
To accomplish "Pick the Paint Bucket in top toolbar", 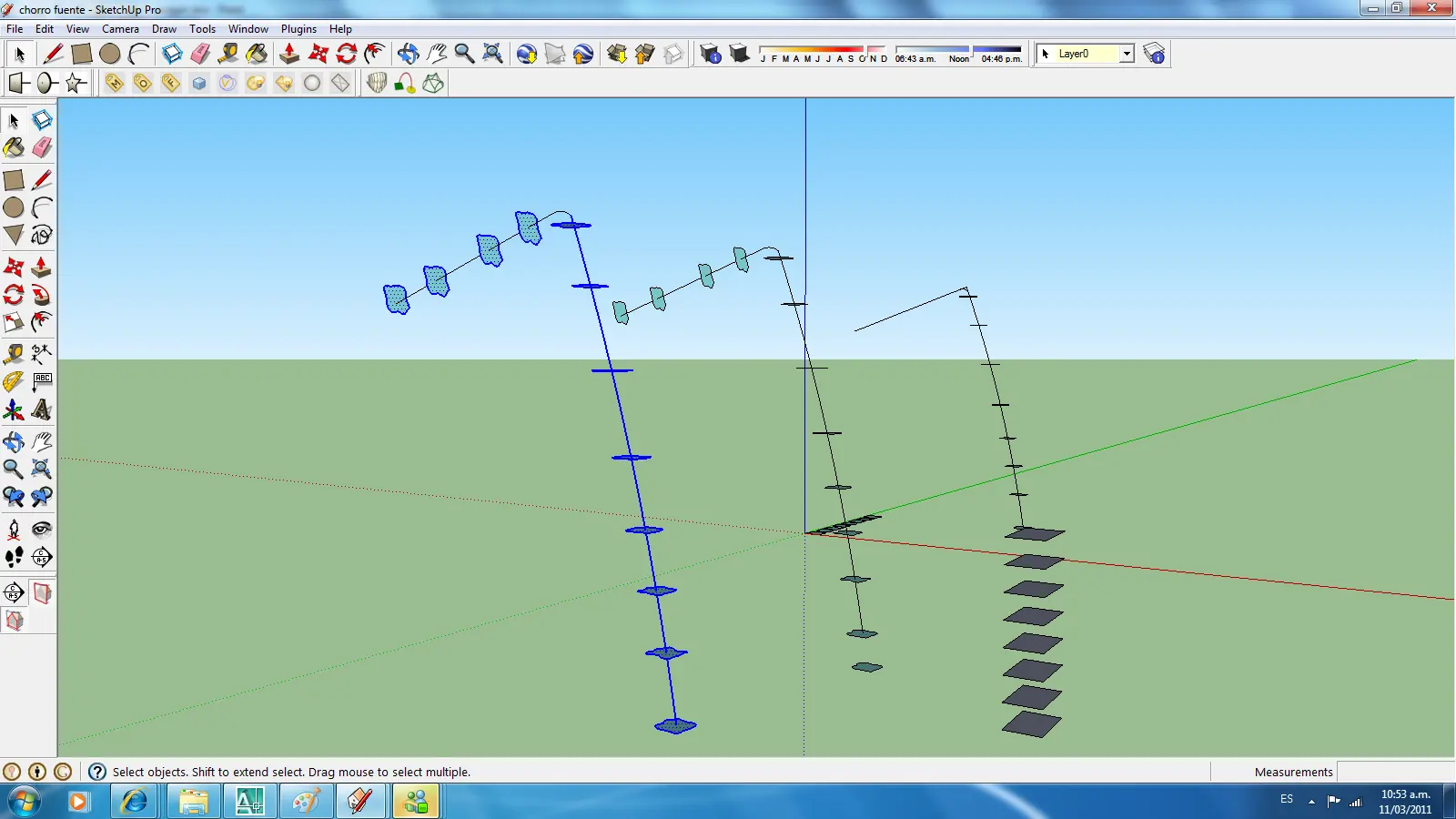I will point(257,54).
